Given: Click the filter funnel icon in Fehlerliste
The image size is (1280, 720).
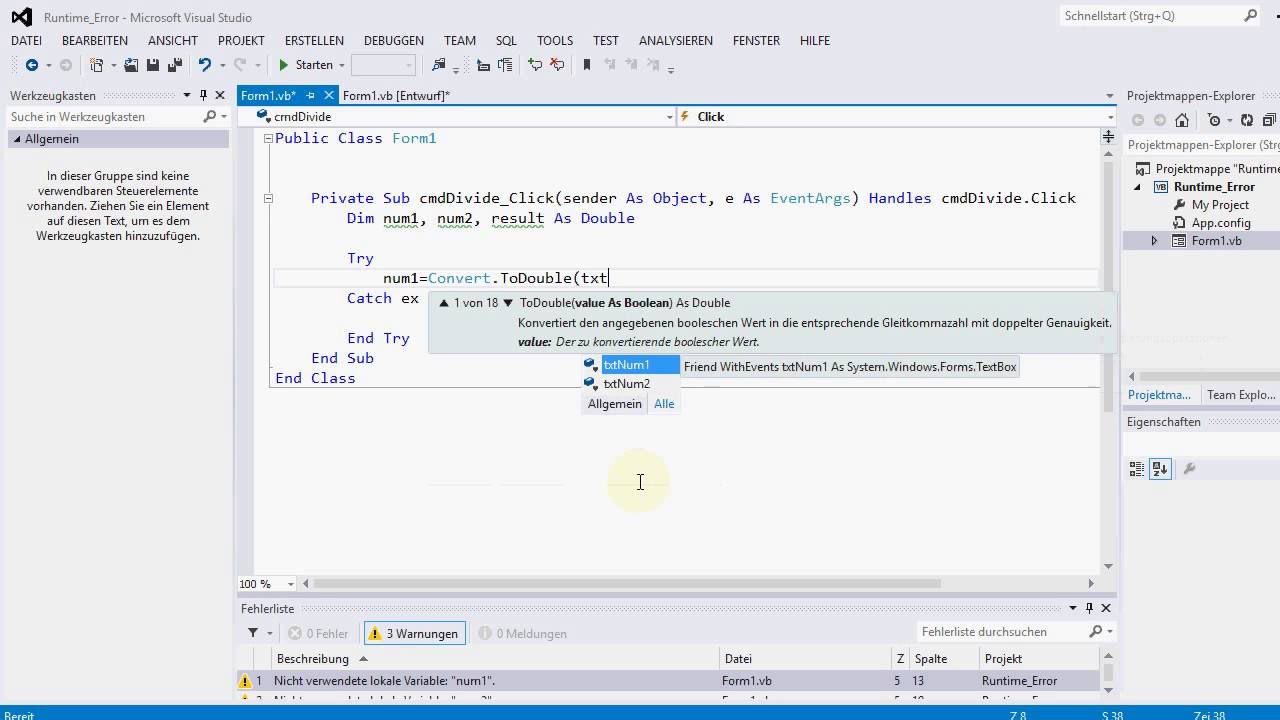Looking at the screenshot, I should click(253, 633).
